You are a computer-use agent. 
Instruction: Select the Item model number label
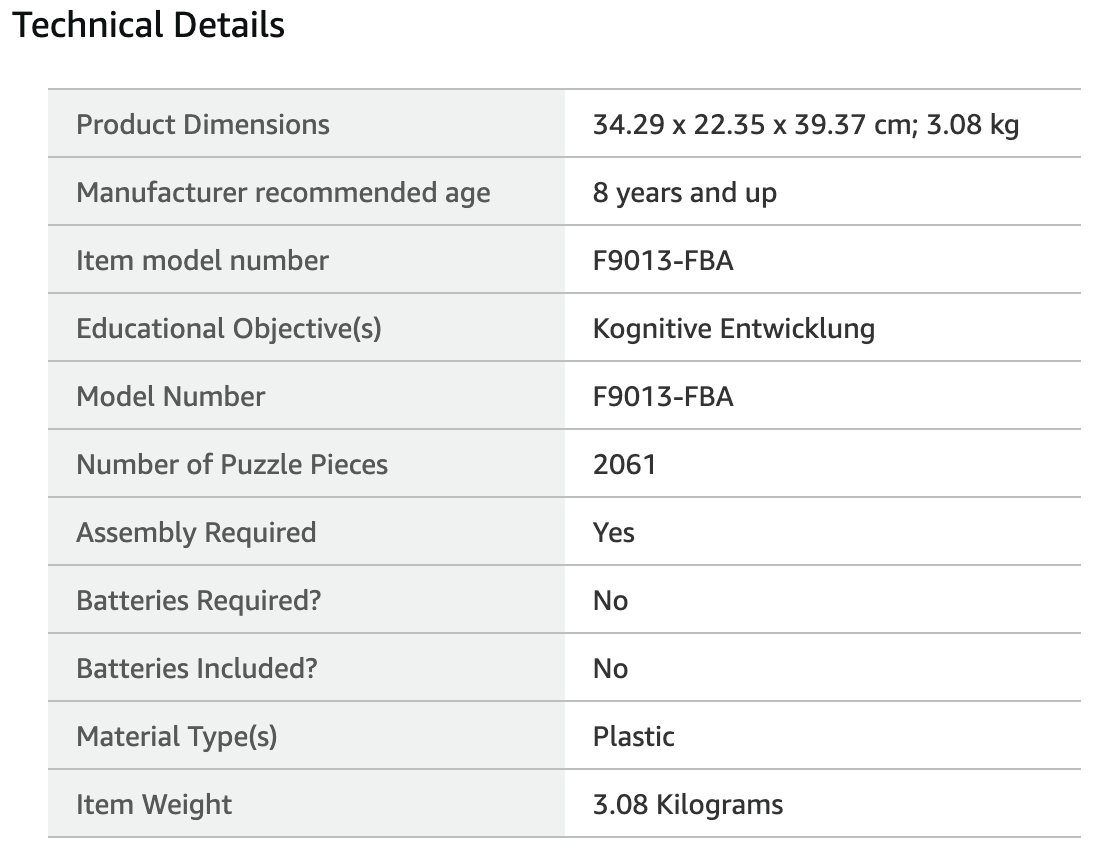coord(202,260)
